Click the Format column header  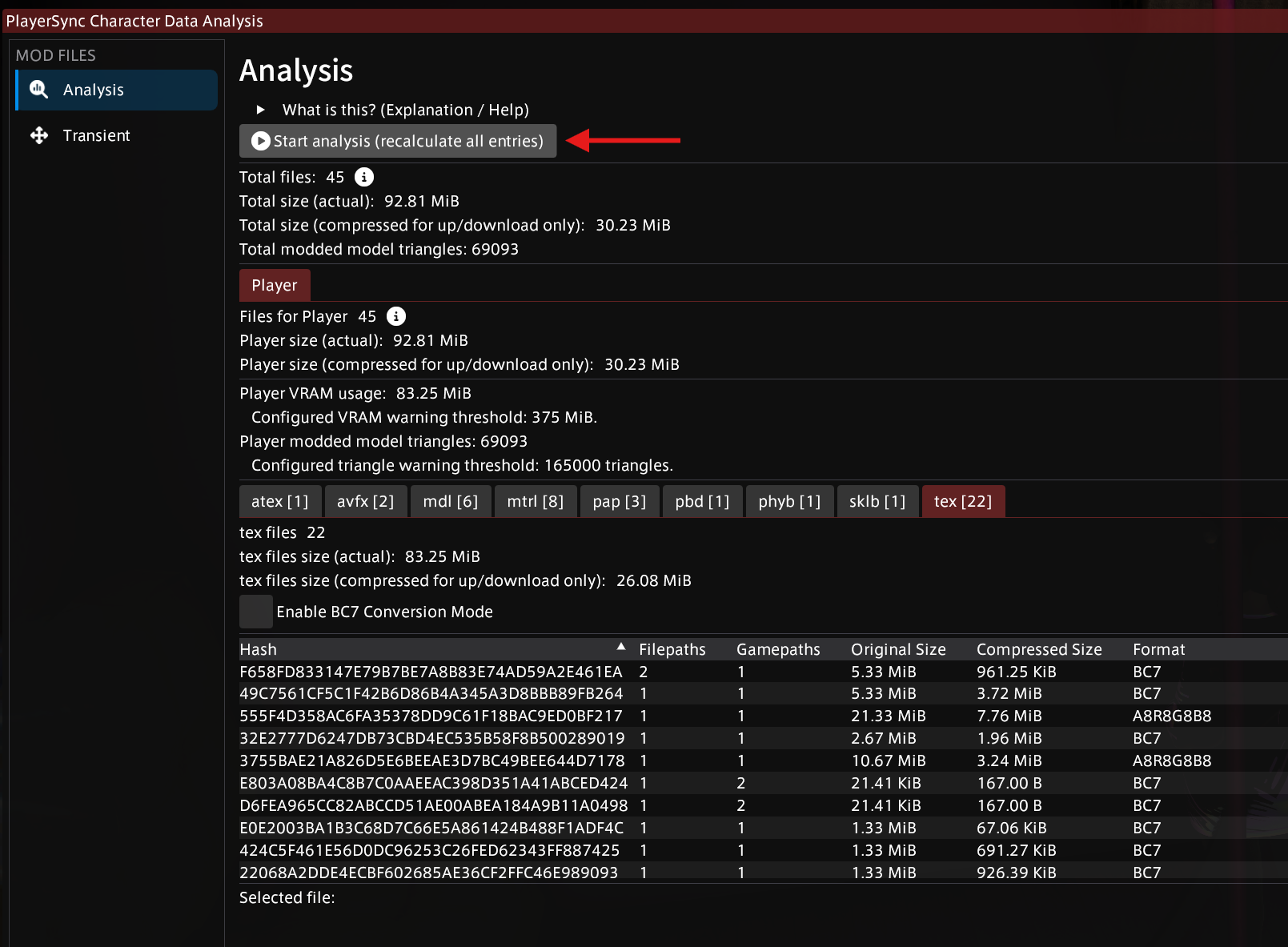(1158, 649)
